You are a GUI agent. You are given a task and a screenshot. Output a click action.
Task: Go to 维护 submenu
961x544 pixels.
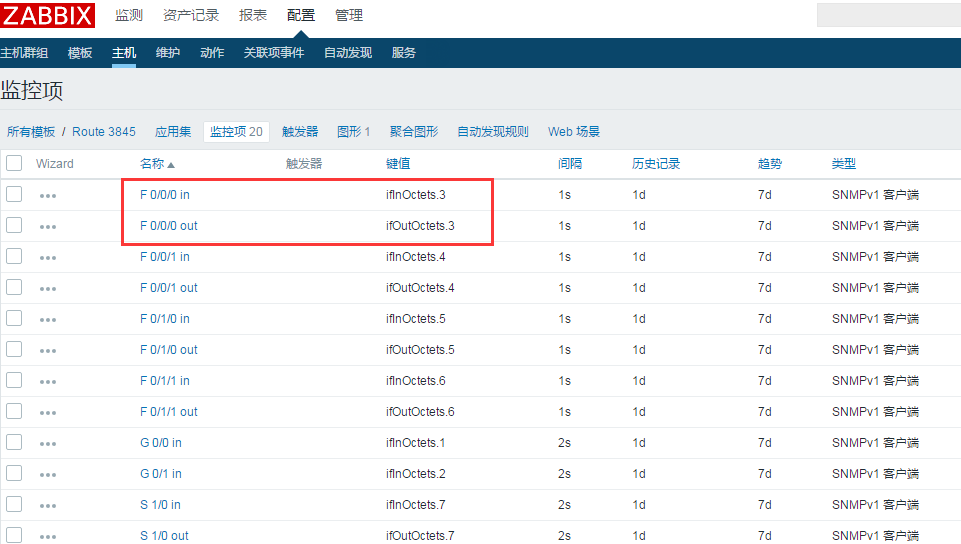(168, 53)
